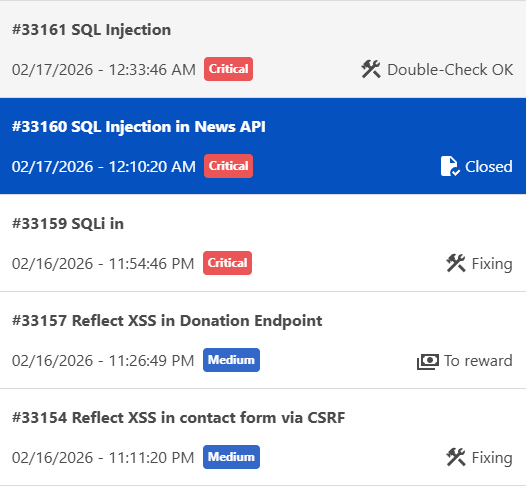Click the Critical badge on report #33160

[x=228, y=166]
